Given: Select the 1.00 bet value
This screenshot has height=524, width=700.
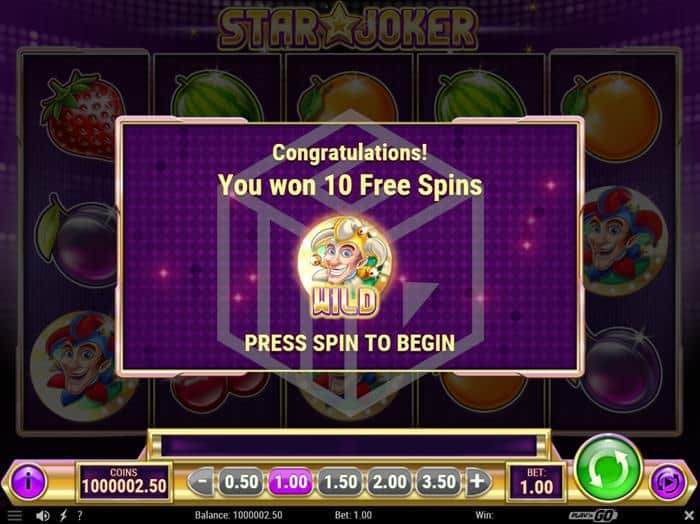Looking at the screenshot, I should 291,482.
